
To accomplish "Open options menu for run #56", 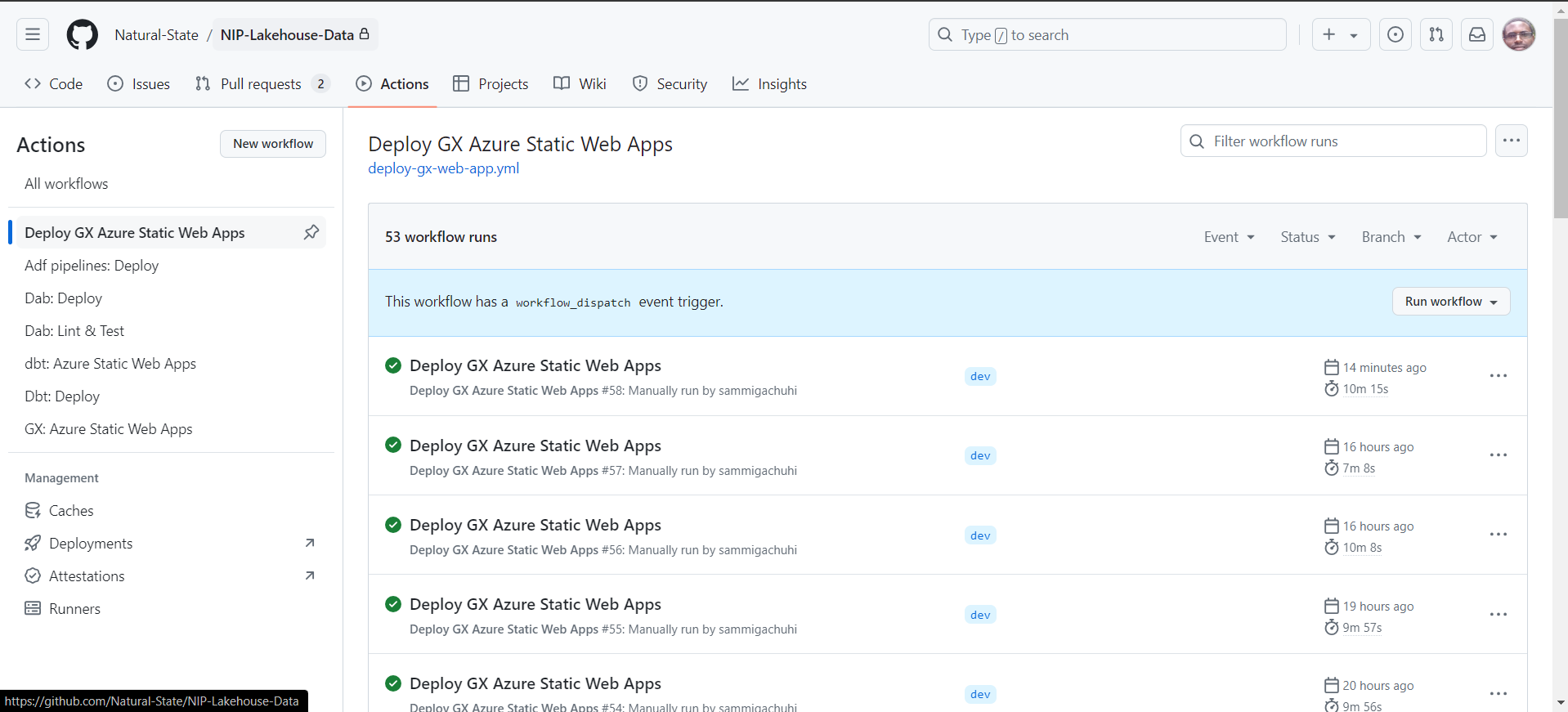I will point(1499,535).
